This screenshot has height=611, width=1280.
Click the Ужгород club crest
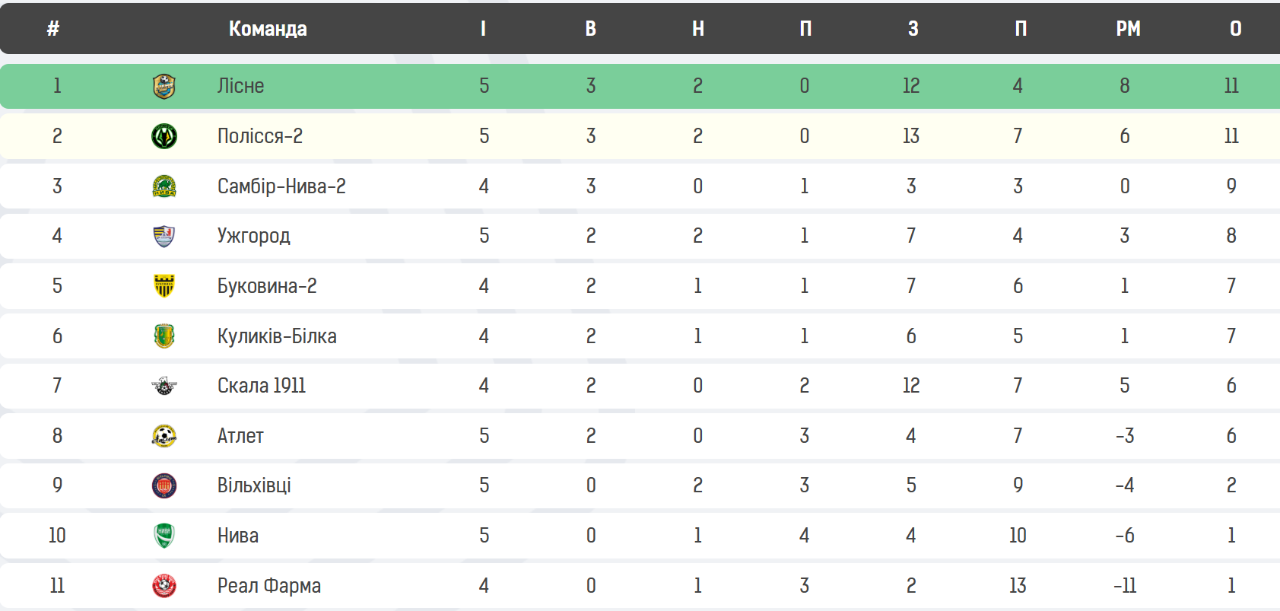coord(164,236)
